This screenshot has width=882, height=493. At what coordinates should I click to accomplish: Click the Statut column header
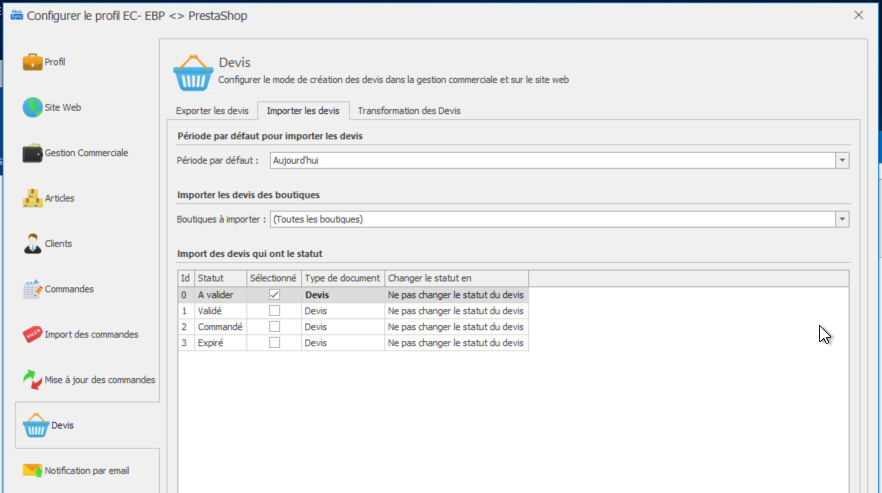tap(219, 278)
